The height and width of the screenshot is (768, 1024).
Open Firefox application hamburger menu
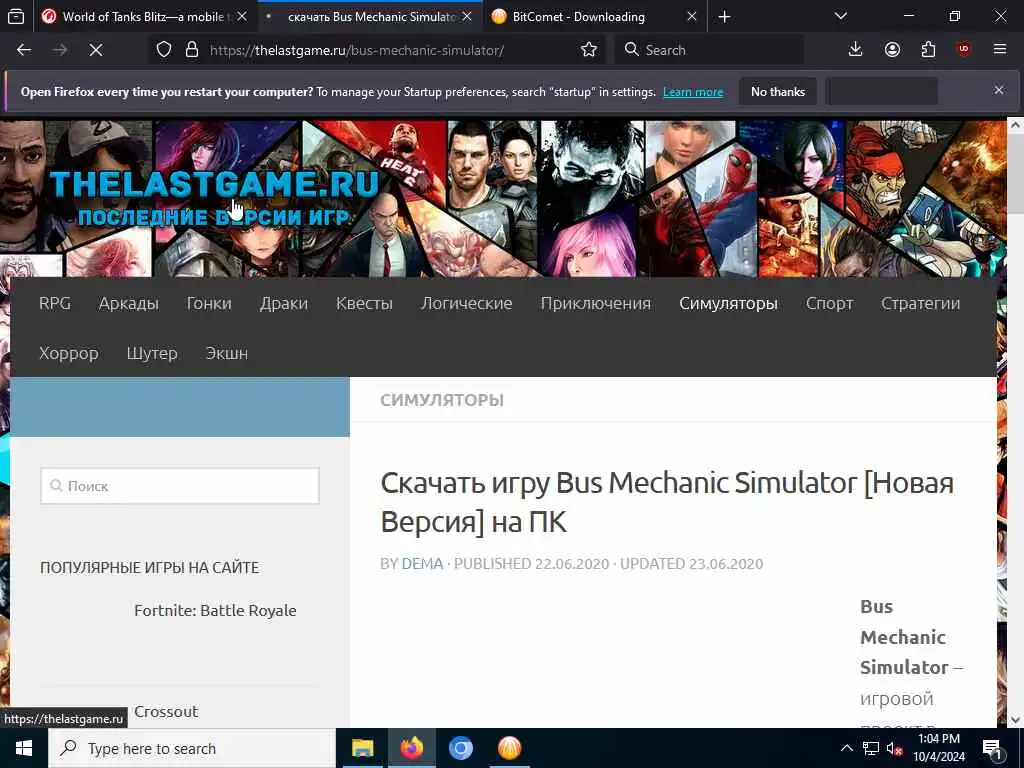1000,50
